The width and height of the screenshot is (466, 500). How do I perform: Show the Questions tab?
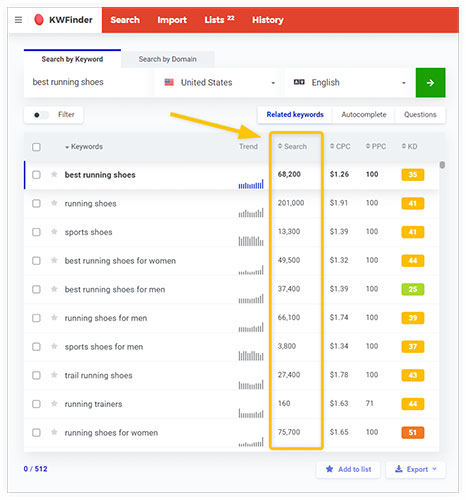[x=420, y=115]
